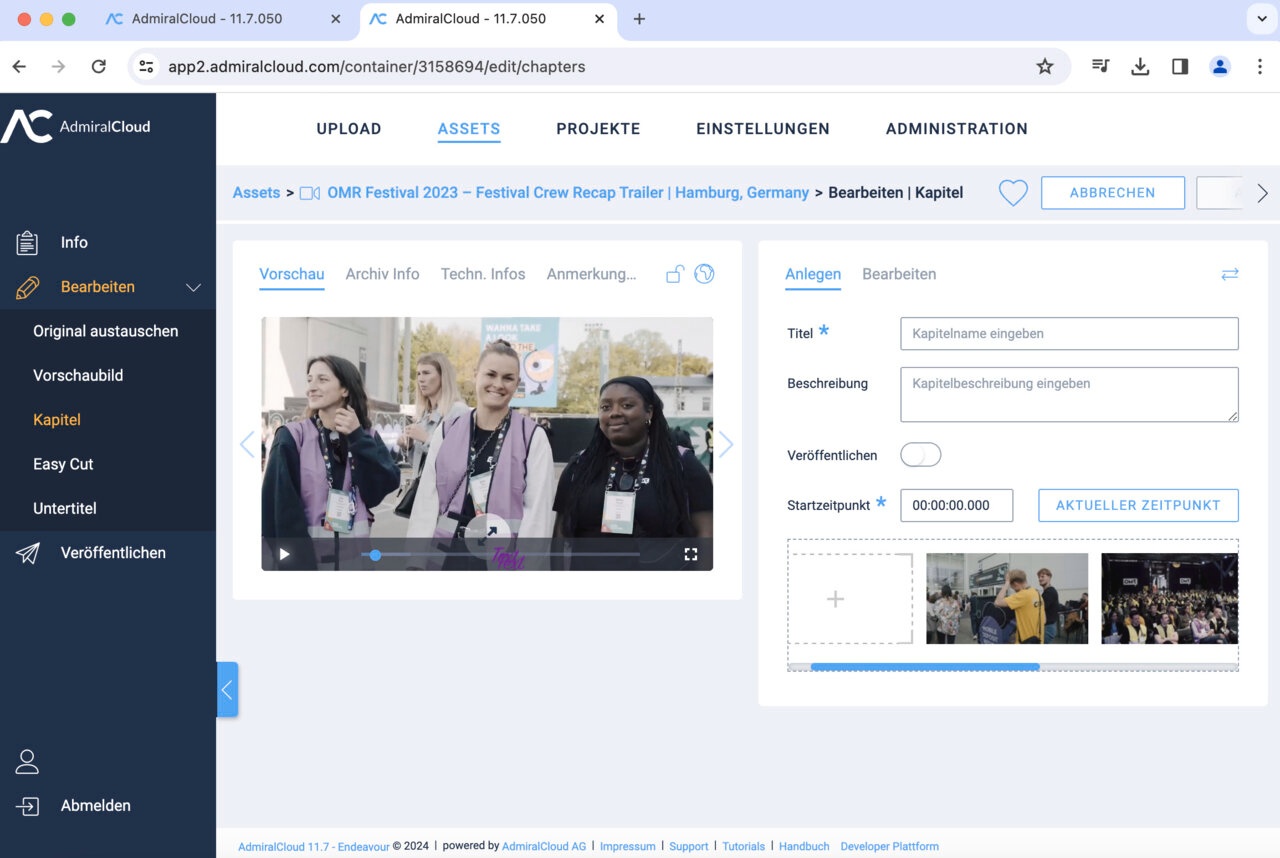Collapse the sidebar with the blue chevron

[227, 689]
